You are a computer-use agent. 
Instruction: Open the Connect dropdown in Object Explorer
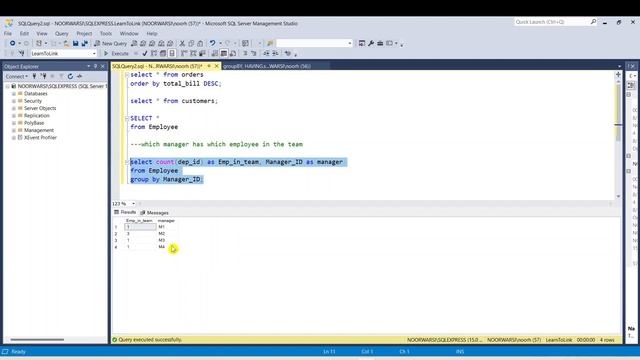(x=17, y=76)
